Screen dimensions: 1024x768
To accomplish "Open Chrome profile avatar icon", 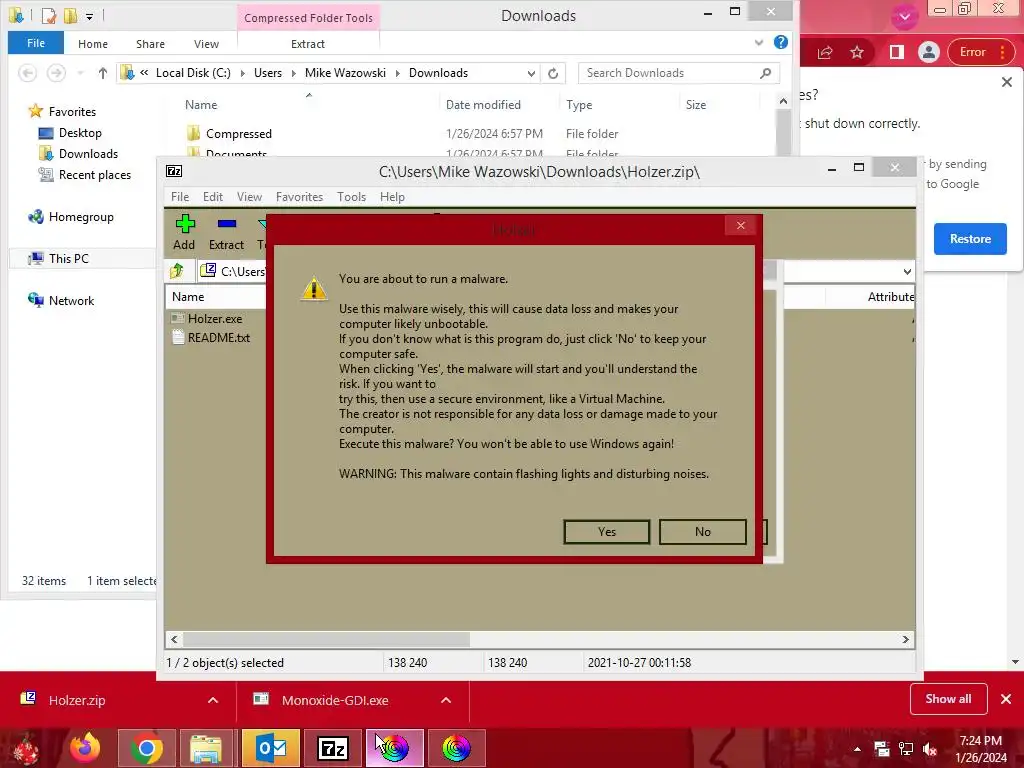I will coord(928,52).
